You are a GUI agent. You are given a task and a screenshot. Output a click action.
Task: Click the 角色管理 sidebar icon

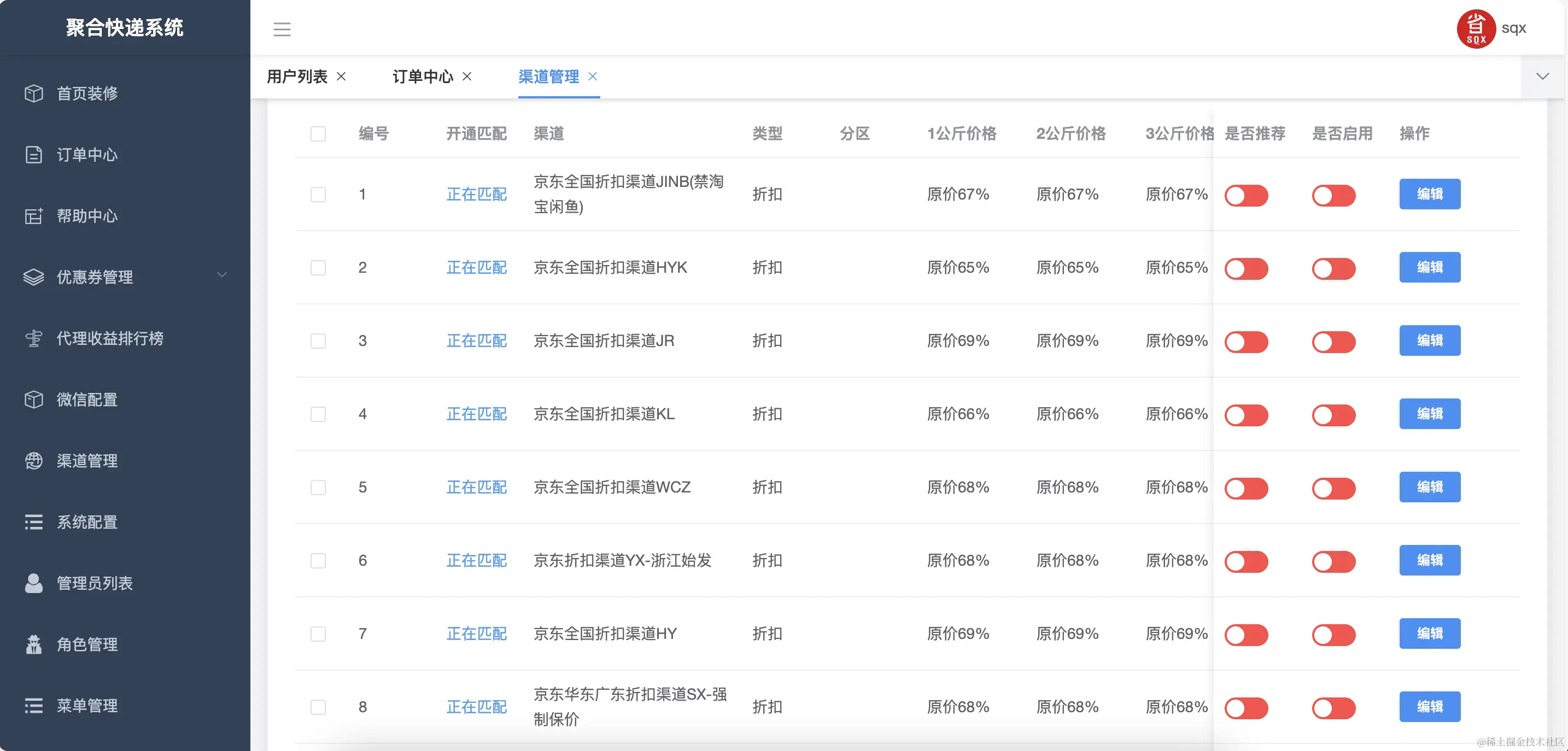(x=33, y=644)
